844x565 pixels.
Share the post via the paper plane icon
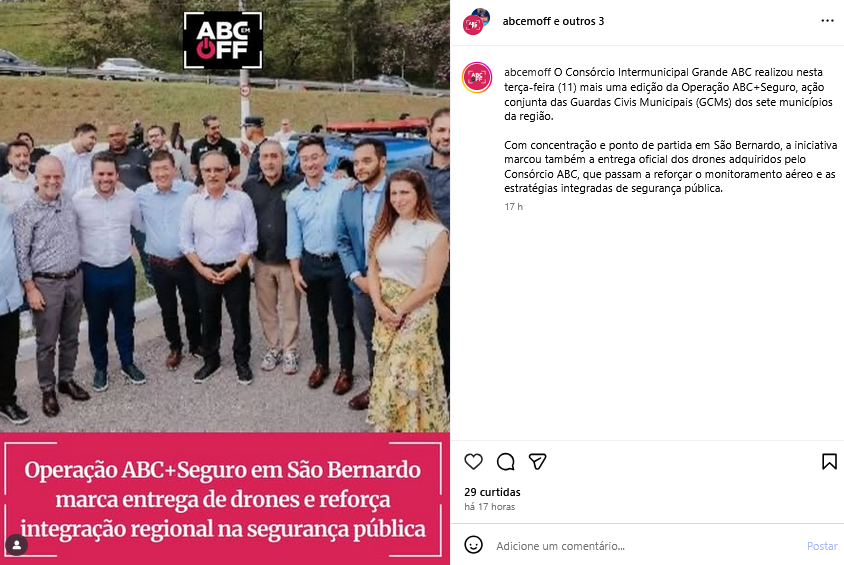537,462
